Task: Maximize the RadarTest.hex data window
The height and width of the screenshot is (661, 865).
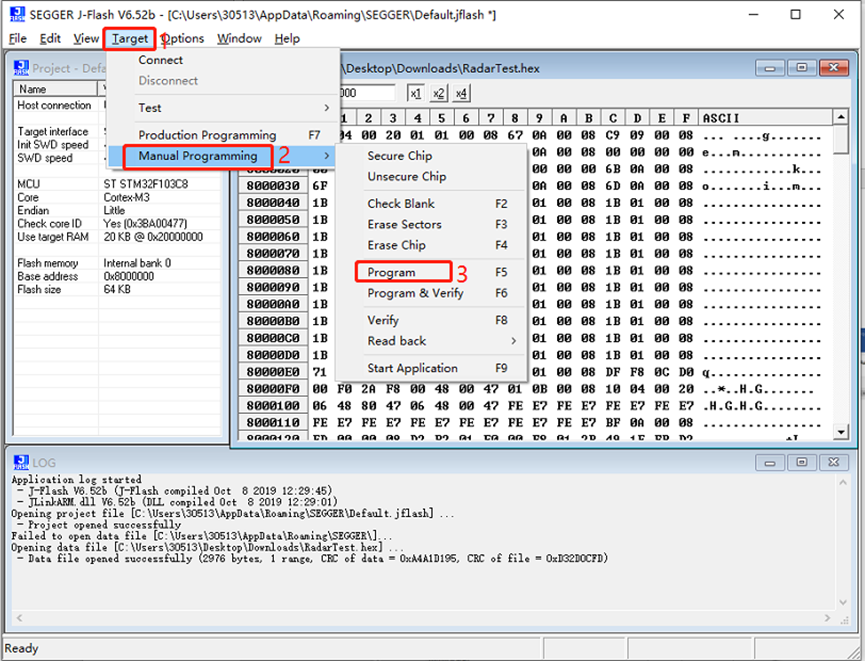Action: [x=802, y=68]
